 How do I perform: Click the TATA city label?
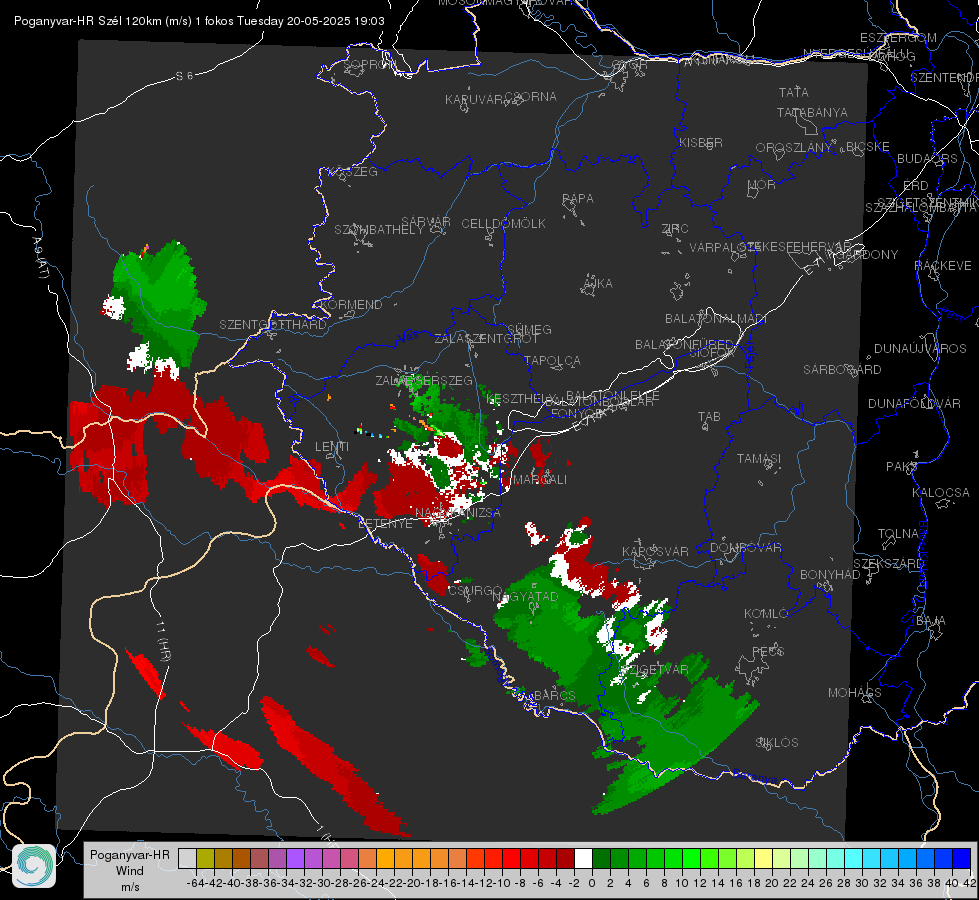click(x=794, y=92)
